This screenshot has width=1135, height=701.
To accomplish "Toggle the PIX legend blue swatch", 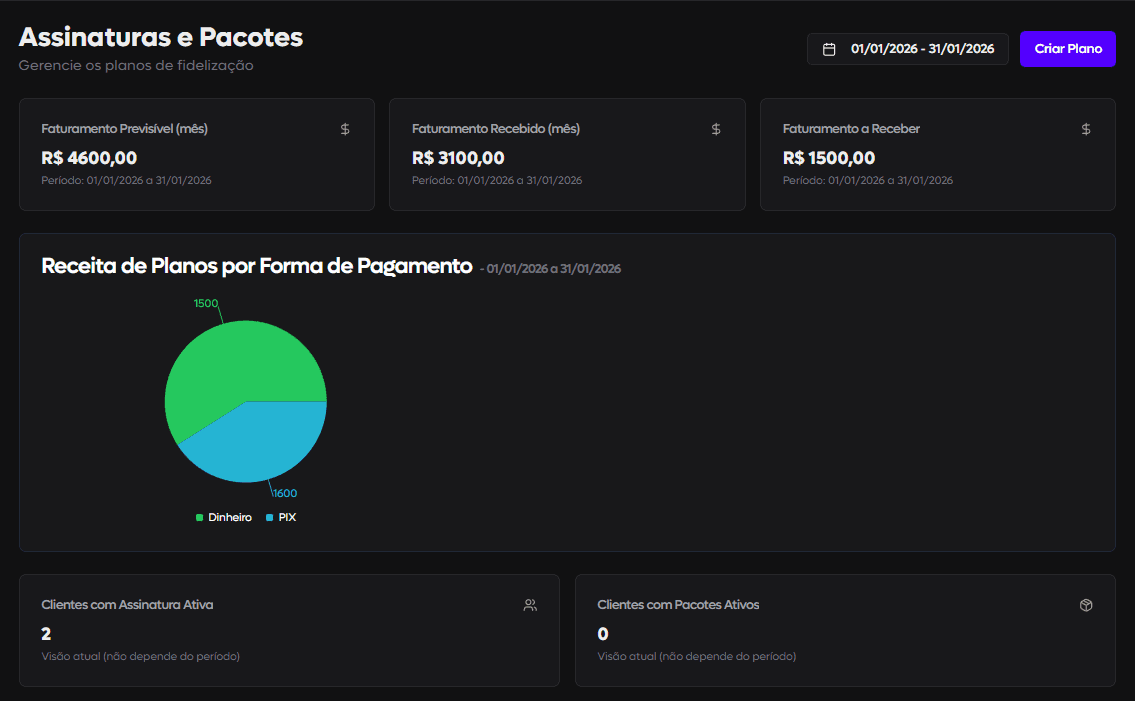I will 269,518.
